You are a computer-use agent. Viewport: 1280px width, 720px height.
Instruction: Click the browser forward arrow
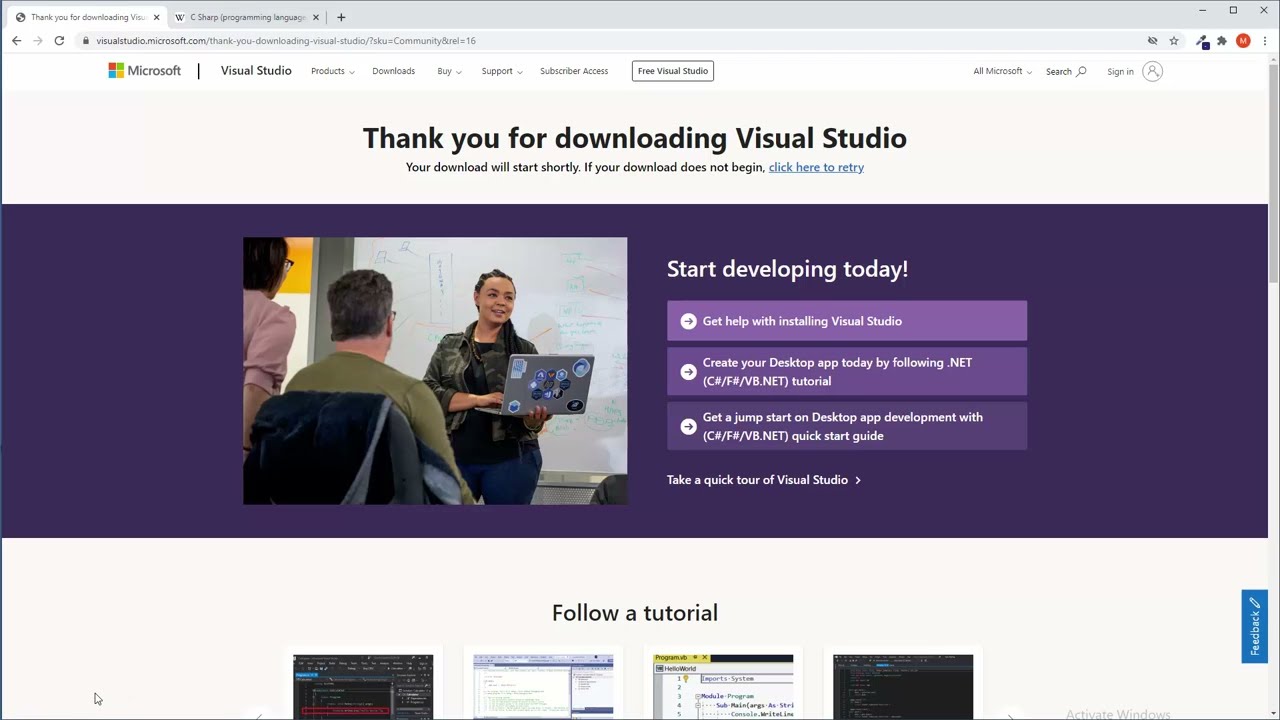(38, 41)
